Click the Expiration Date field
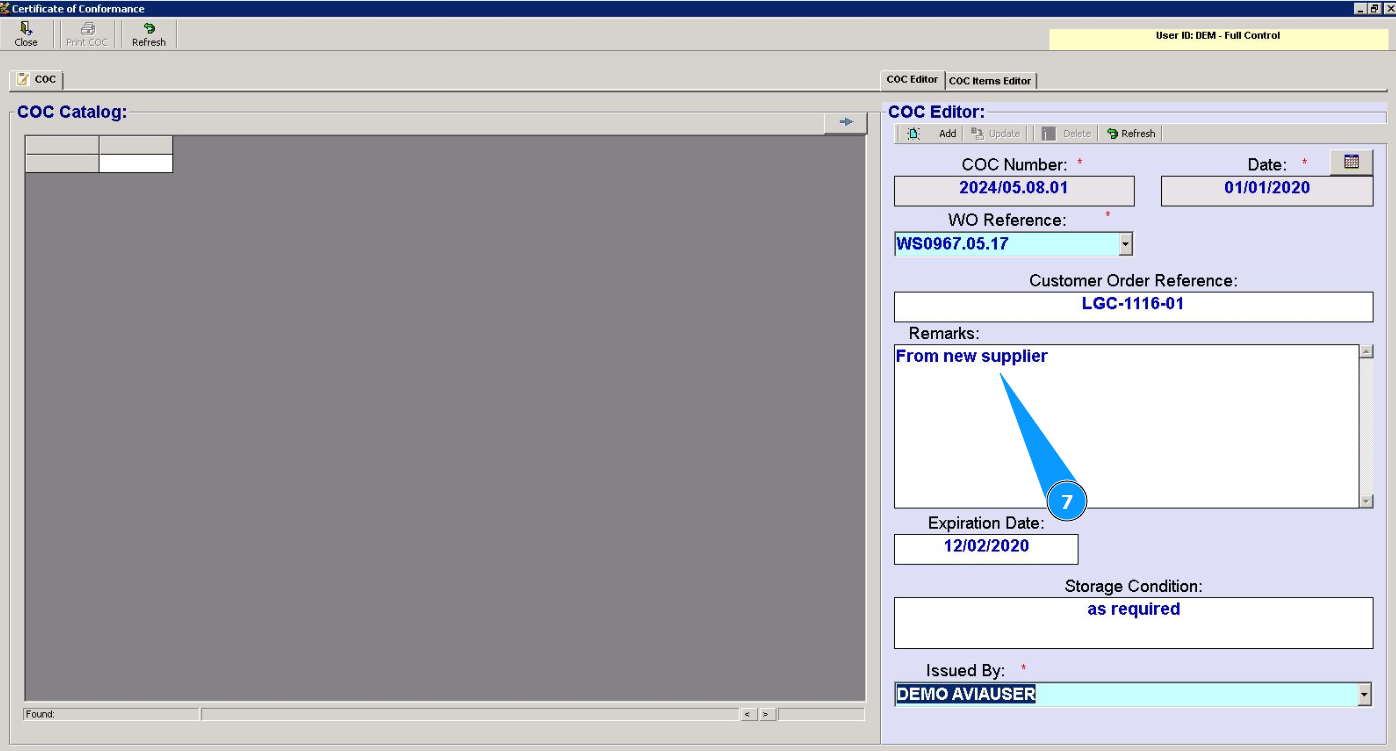1396x751 pixels. (x=986, y=549)
